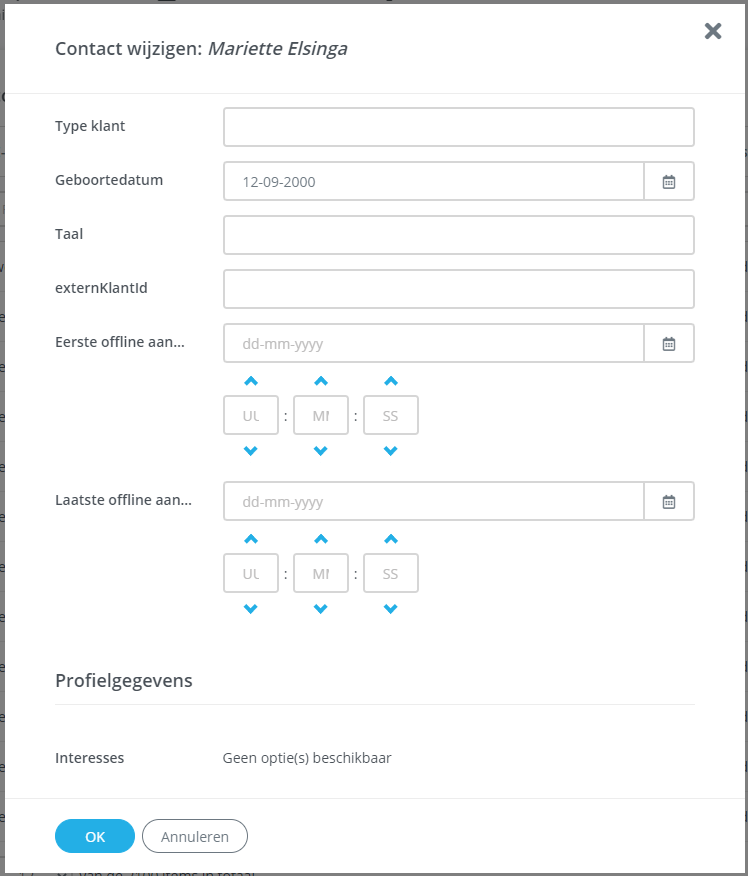
Task: Increase hours for Eerste offline aankoop
Action: click(251, 381)
